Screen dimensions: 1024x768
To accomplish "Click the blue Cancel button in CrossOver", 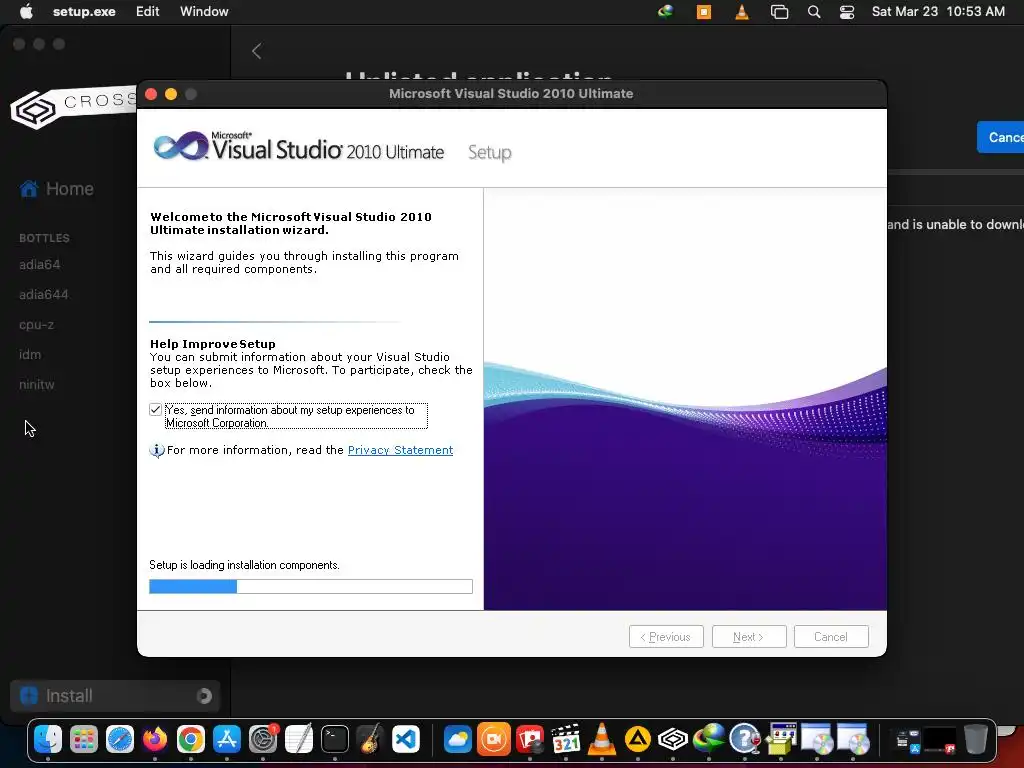I will point(1000,137).
